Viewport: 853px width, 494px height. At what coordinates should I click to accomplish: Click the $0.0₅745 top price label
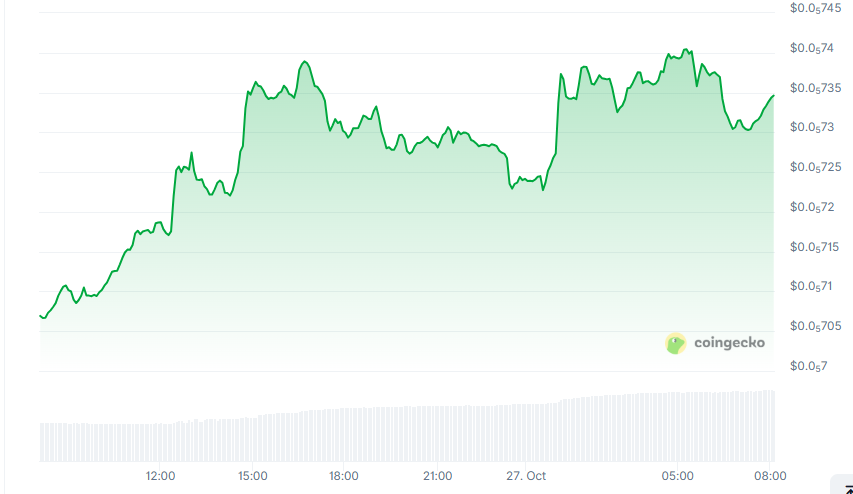[814, 9]
